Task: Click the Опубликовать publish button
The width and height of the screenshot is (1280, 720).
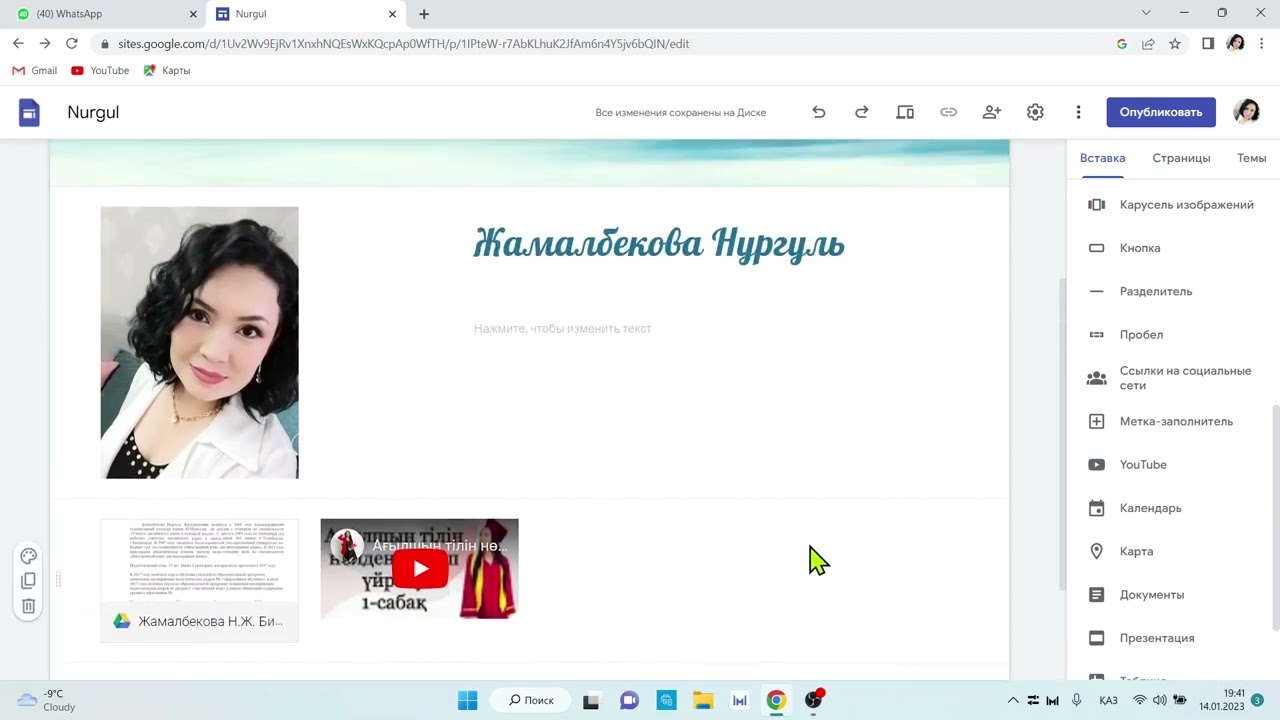Action: click(1161, 112)
